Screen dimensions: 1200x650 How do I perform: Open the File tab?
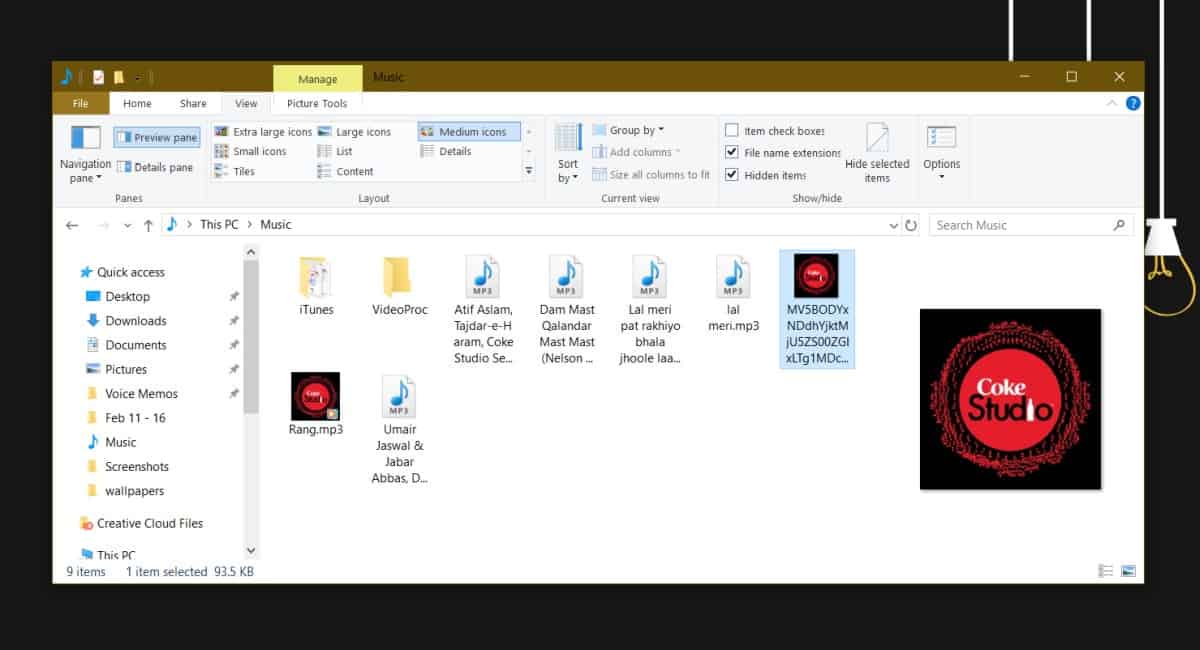(81, 103)
